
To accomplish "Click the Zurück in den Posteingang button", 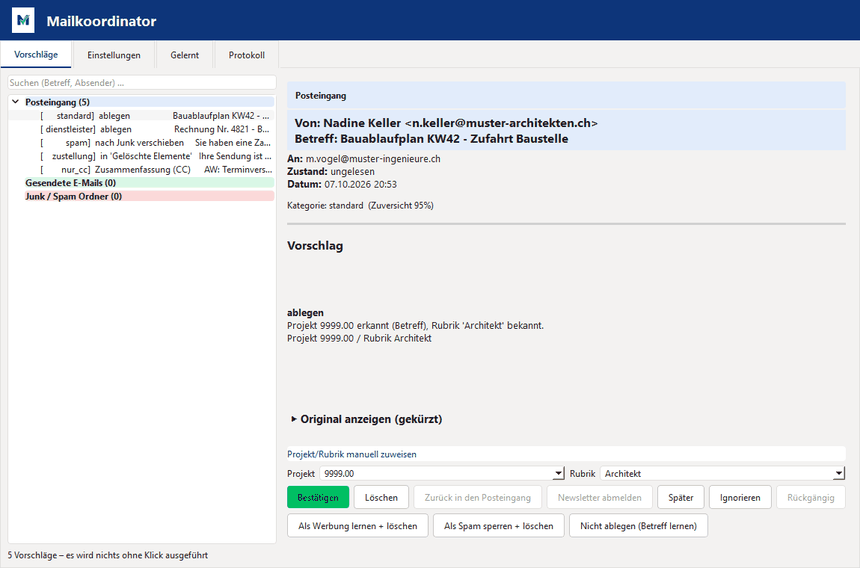I will point(478,497).
